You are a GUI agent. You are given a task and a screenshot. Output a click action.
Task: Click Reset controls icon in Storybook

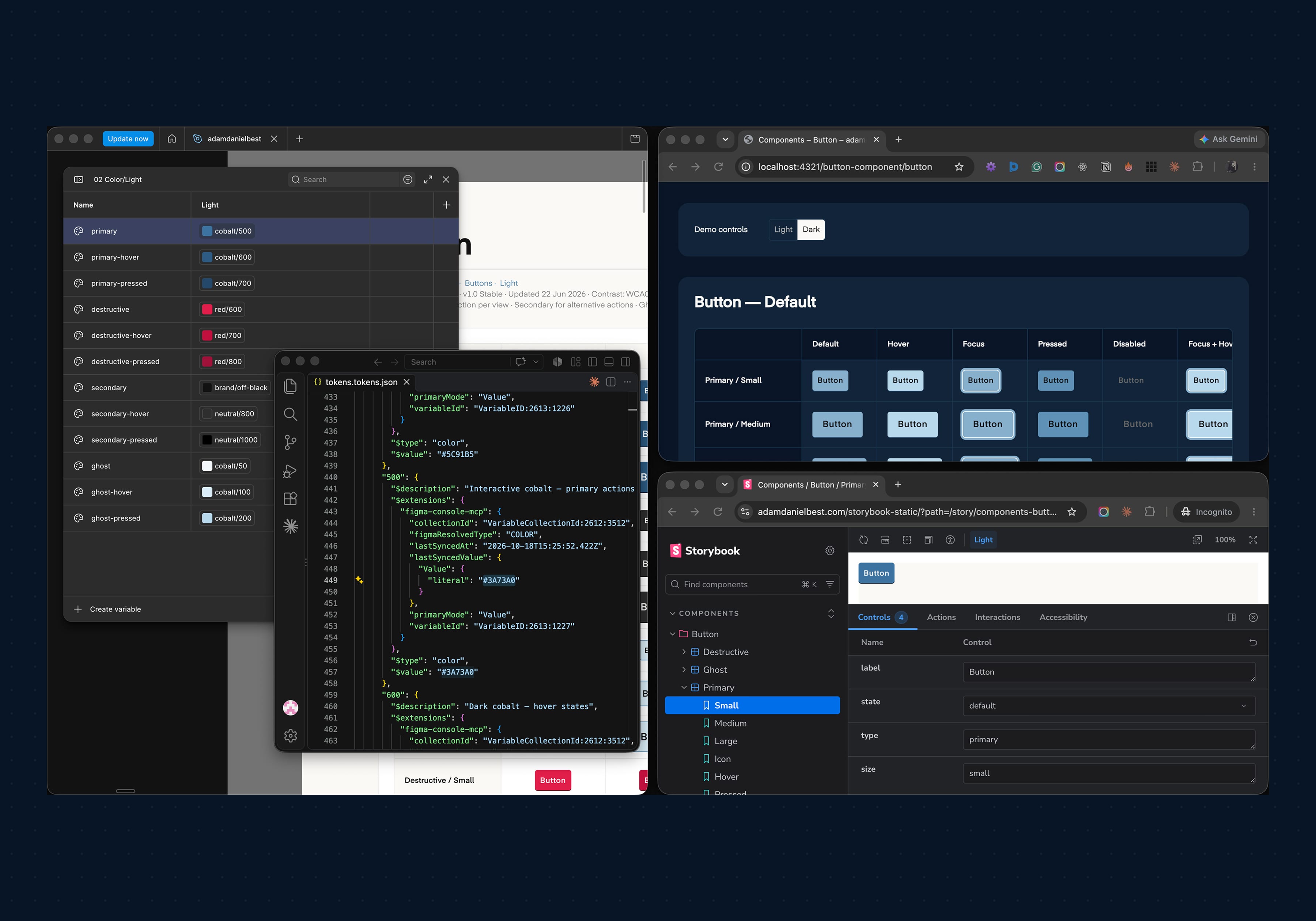(1253, 643)
